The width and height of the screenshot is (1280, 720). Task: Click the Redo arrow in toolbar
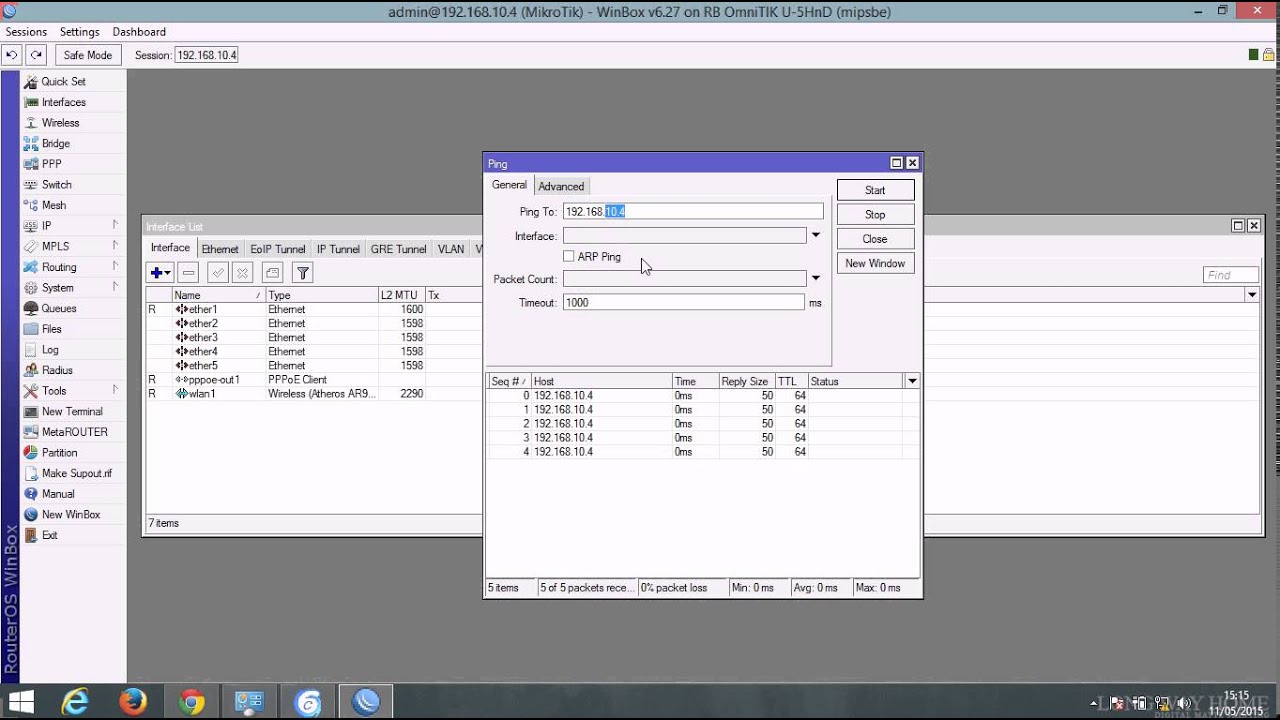(x=36, y=55)
